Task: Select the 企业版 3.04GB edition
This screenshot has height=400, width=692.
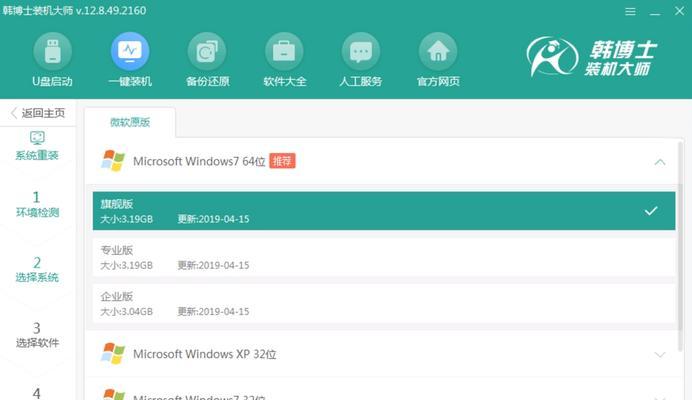Action: (x=384, y=303)
